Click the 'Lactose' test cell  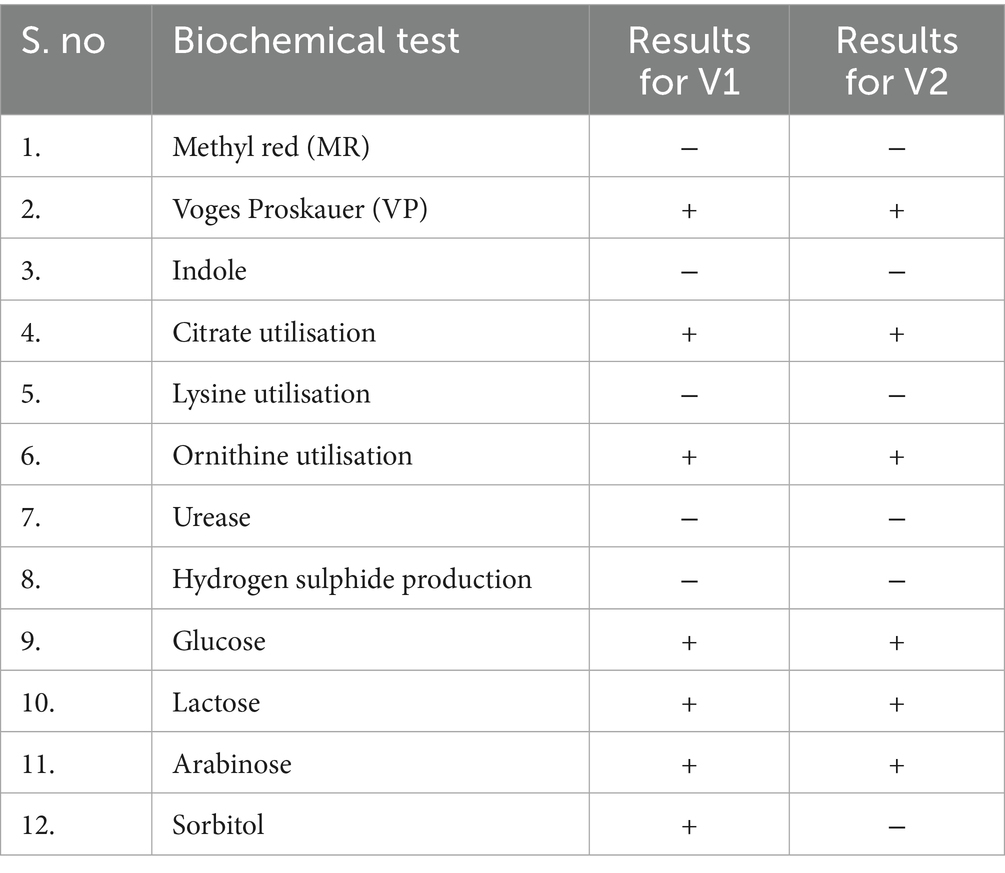(x=216, y=702)
